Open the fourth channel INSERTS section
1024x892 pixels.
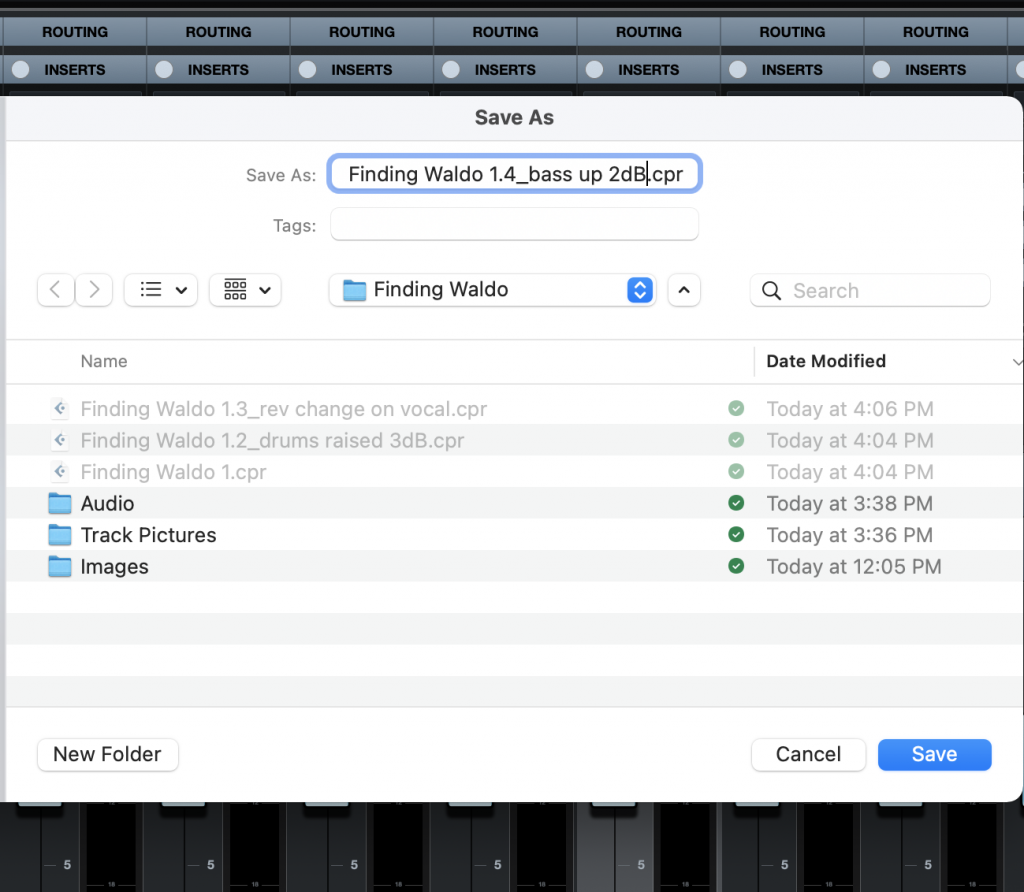505,70
